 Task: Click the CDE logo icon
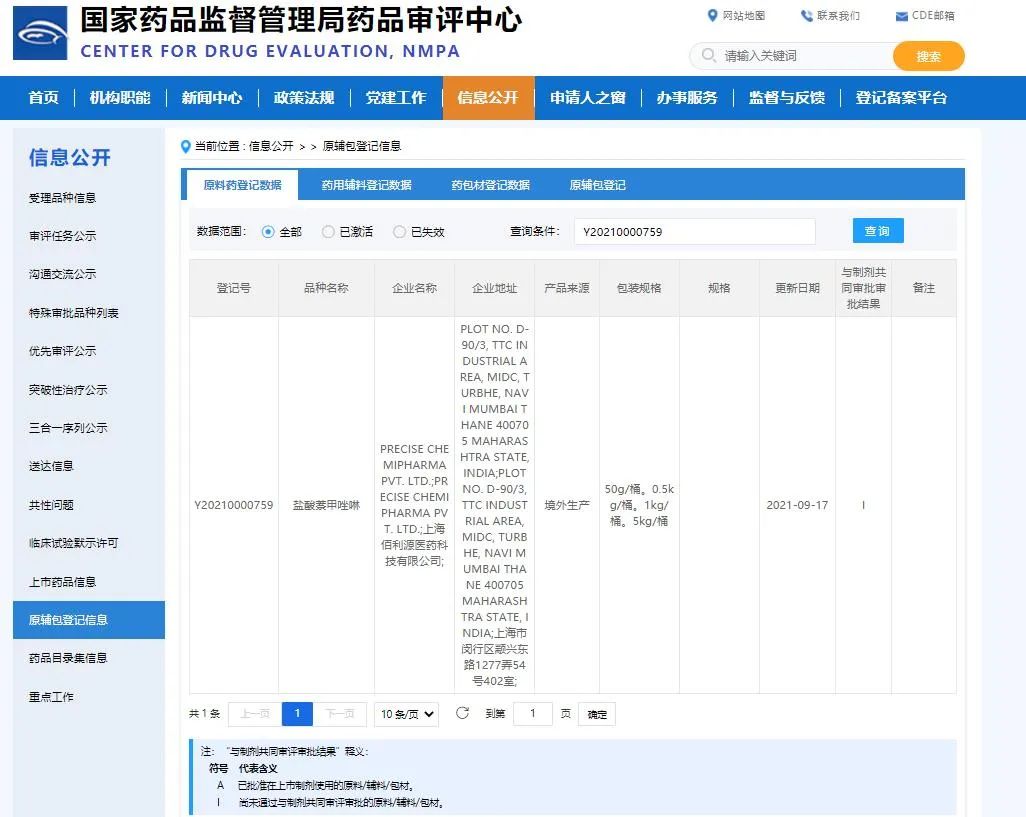click(40, 32)
